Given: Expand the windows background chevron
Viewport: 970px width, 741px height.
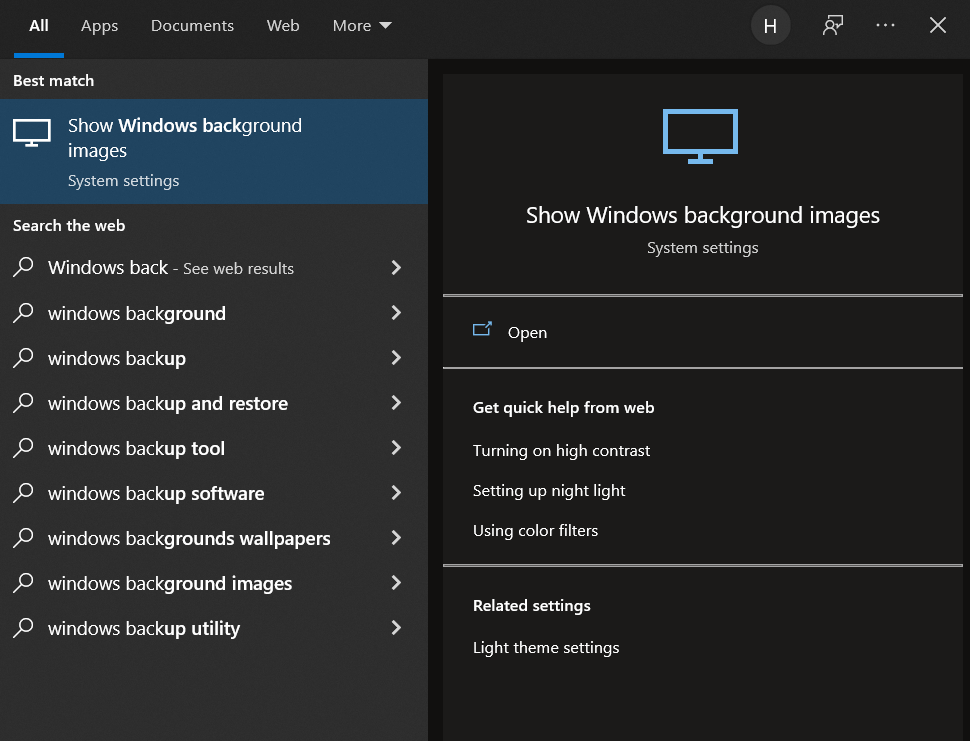Looking at the screenshot, I should pos(396,312).
